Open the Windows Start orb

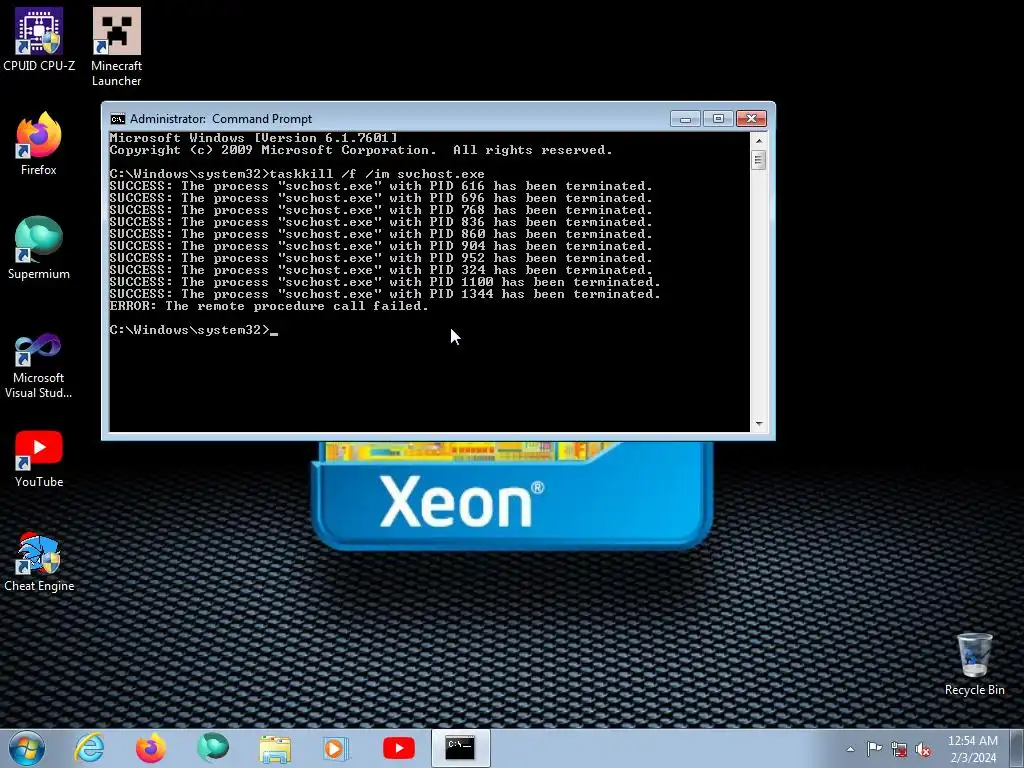pyautogui.click(x=27, y=748)
